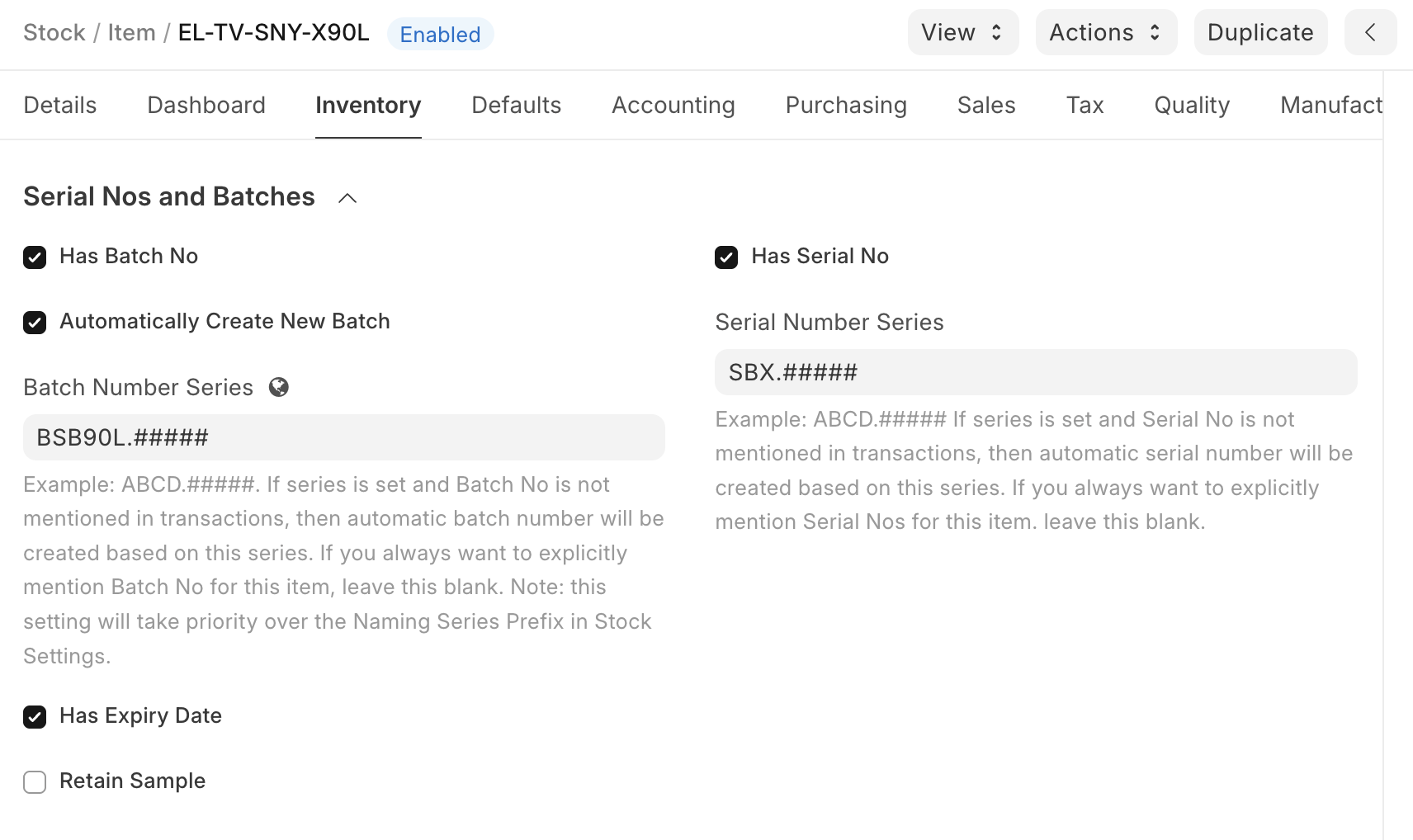Image resolution: width=1413 pixels, height=840 pixels.
Task: Click the Duplicate button
Action: 1259,33
